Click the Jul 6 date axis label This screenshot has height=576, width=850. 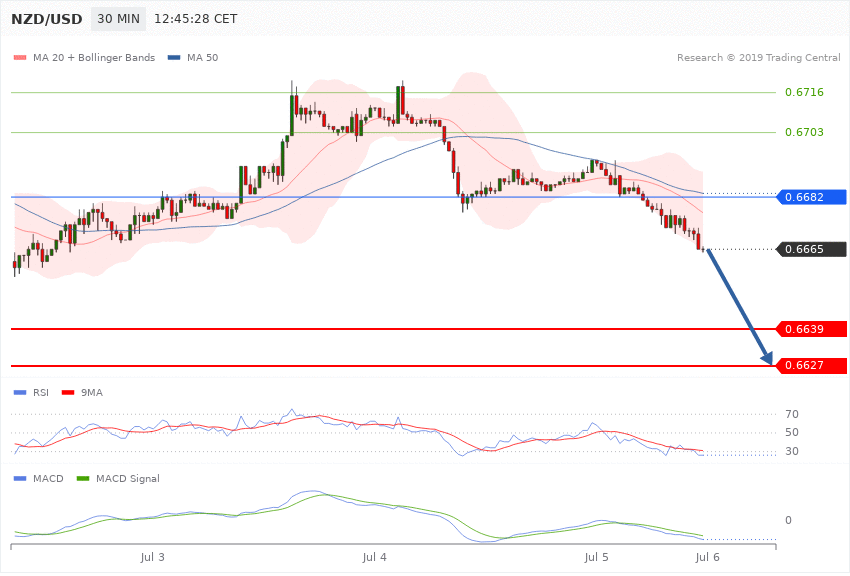(707, 557)
